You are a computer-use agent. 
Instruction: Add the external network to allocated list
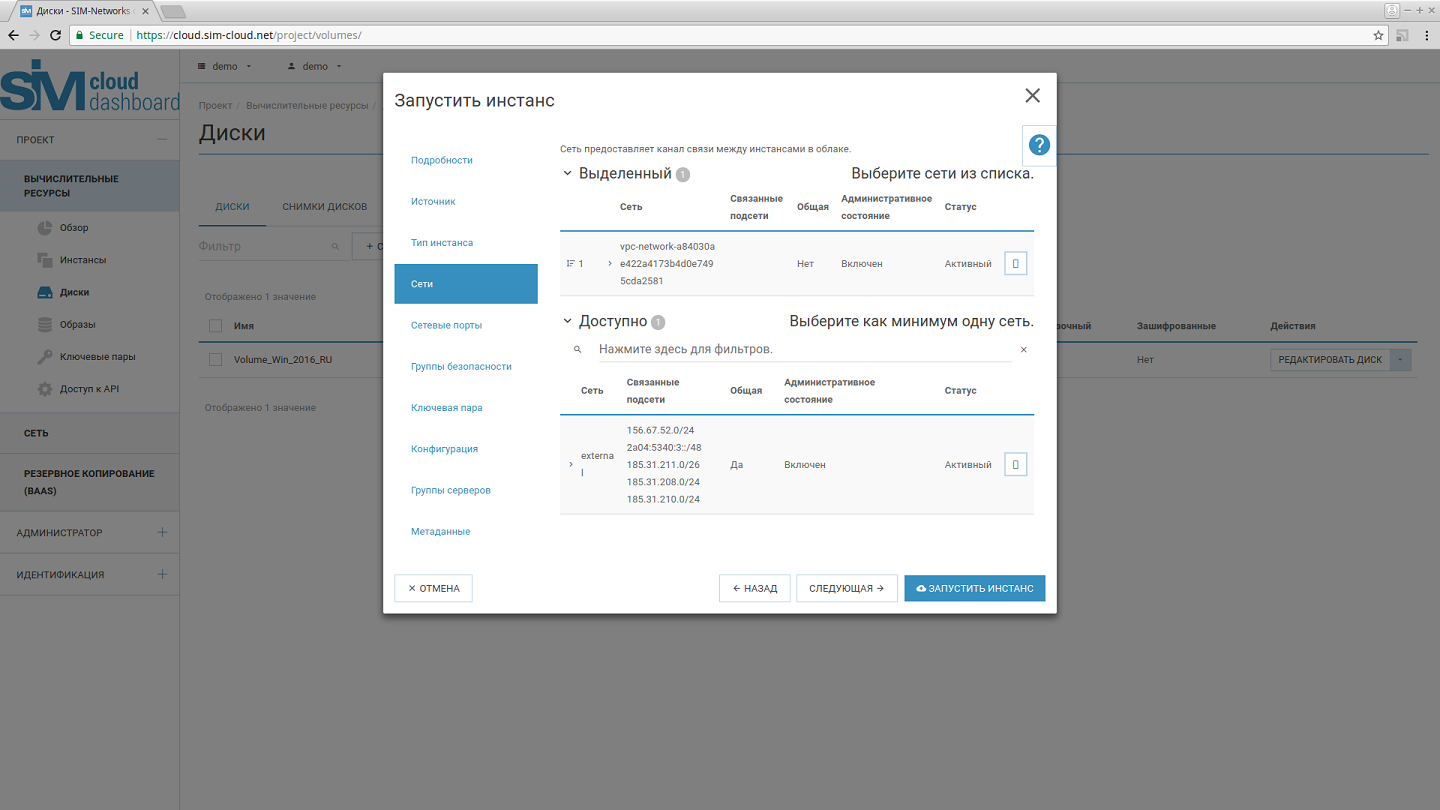[x=1015, y=465]
